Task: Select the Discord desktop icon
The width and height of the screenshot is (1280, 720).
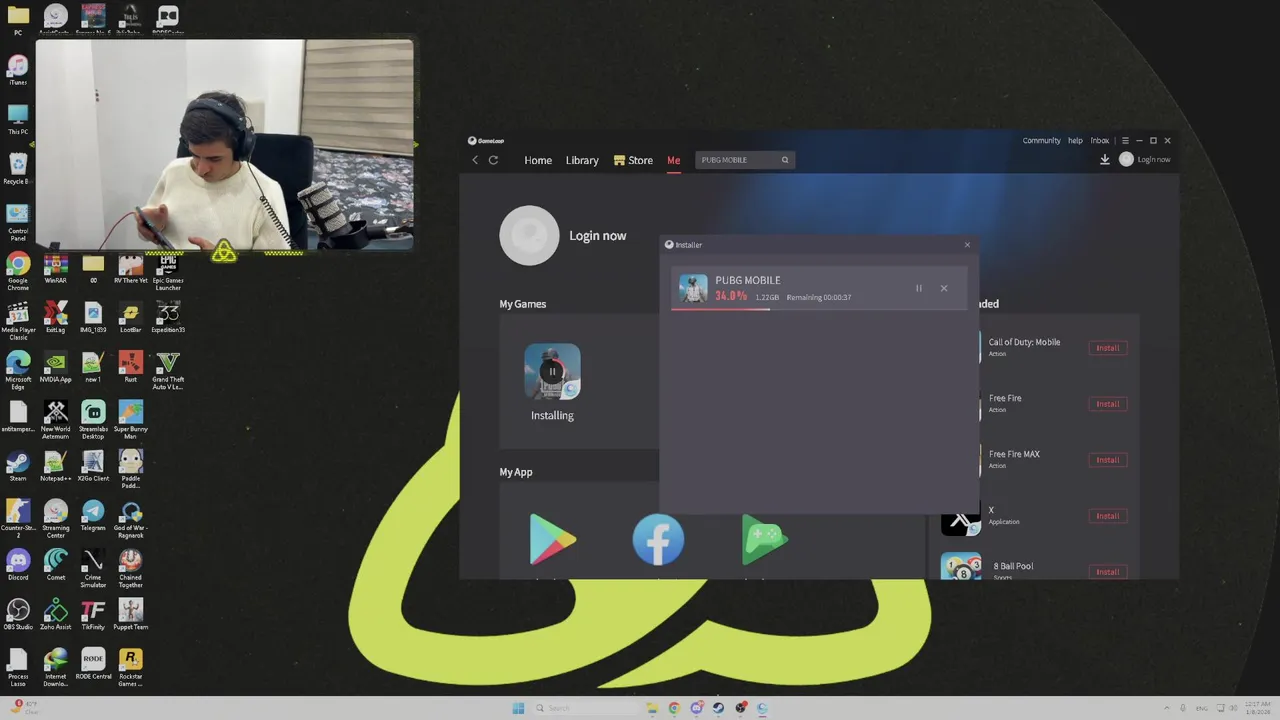Action: pyautogui.click(x=18, y=565)
